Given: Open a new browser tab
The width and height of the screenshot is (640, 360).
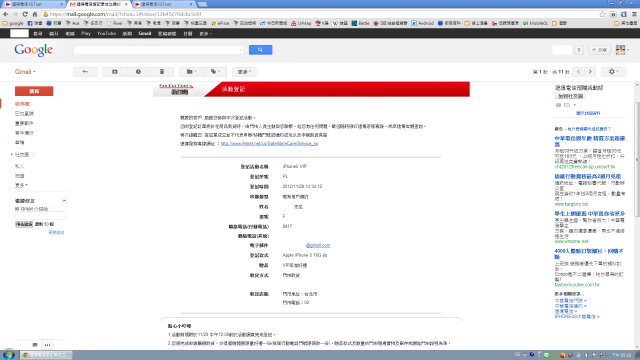Looking at the screenshot, I should pos(202,4).
